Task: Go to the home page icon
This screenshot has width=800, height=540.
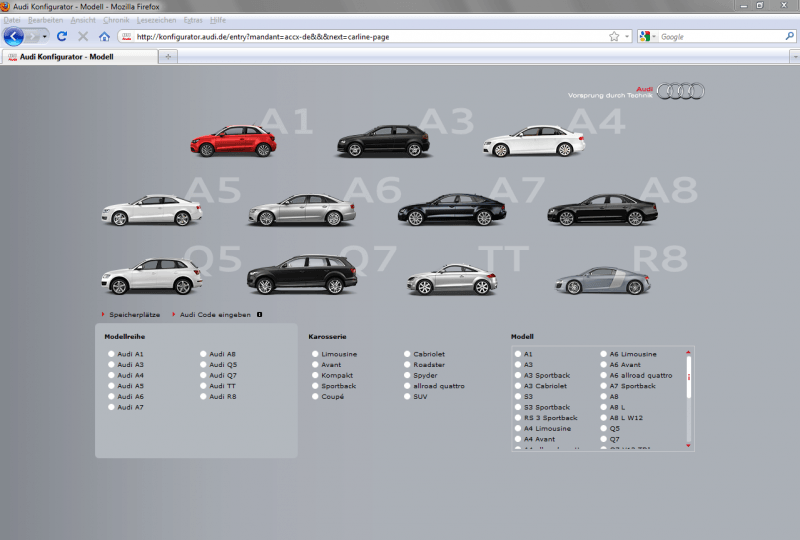Action: [x=105, y=36]
